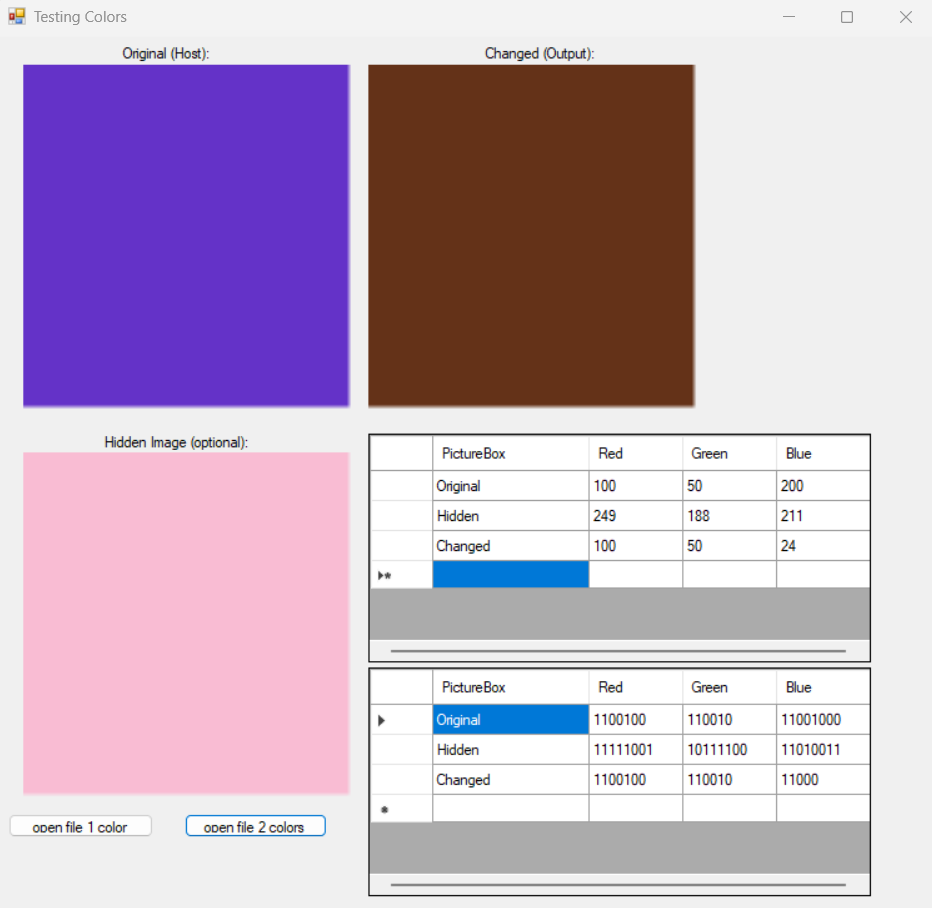932x908 pixels.
Task: Select binary cell 11010011 in bottom table
Action: pos(822,750)
